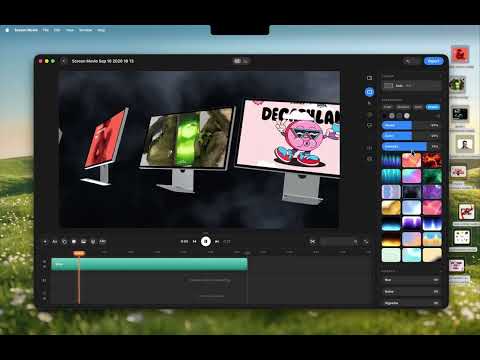480x360 pixels.
Task: Choose the golden yellow background thumbnail
Action: coord(391,207)
